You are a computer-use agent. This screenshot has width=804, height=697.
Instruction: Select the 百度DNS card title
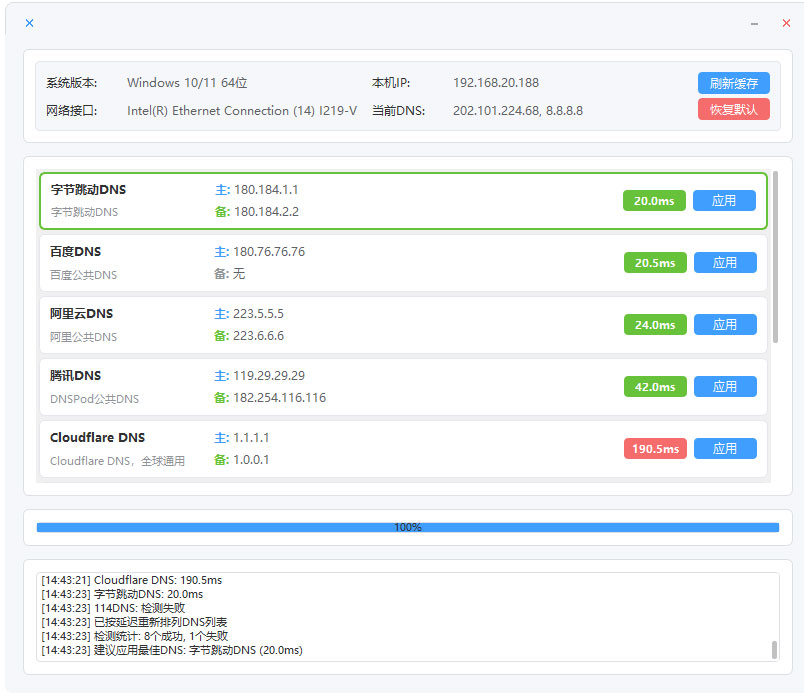tap(75, 252)
